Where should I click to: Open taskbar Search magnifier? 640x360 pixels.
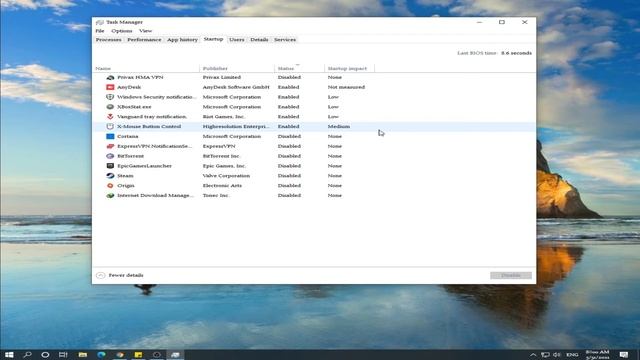point(27,355)
